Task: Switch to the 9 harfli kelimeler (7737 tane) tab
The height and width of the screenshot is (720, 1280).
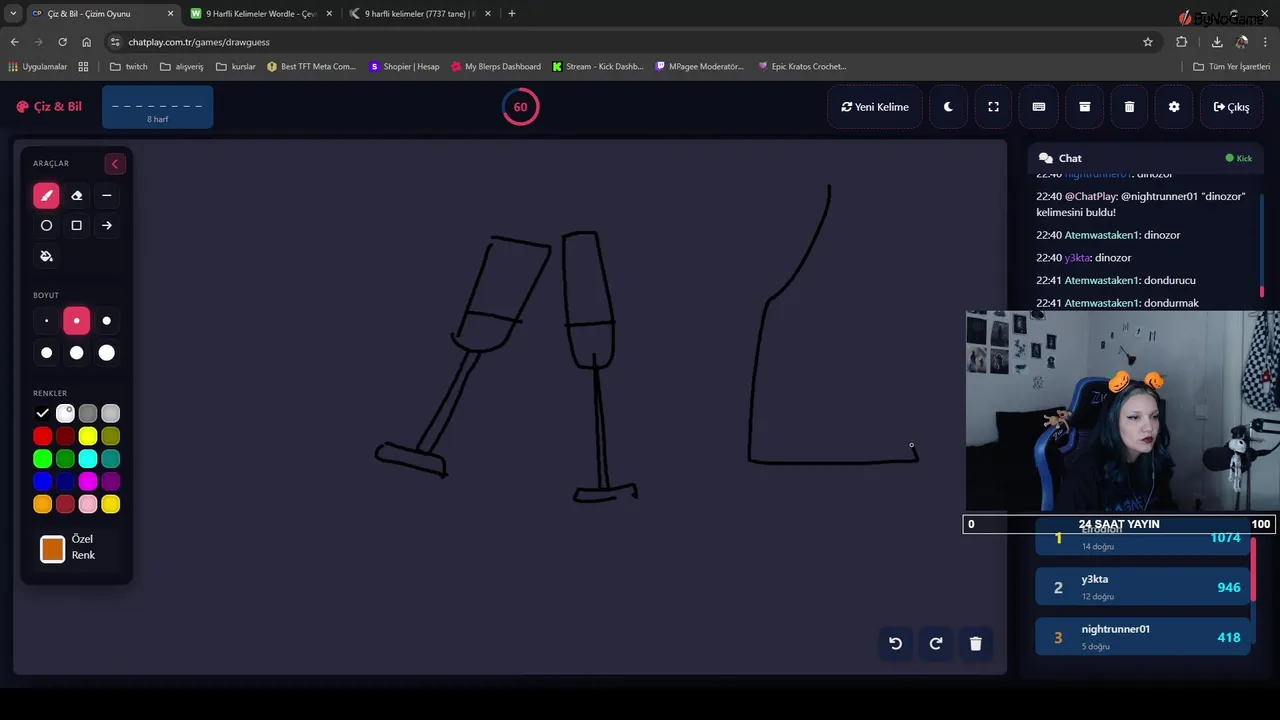Action: [420, 14]
